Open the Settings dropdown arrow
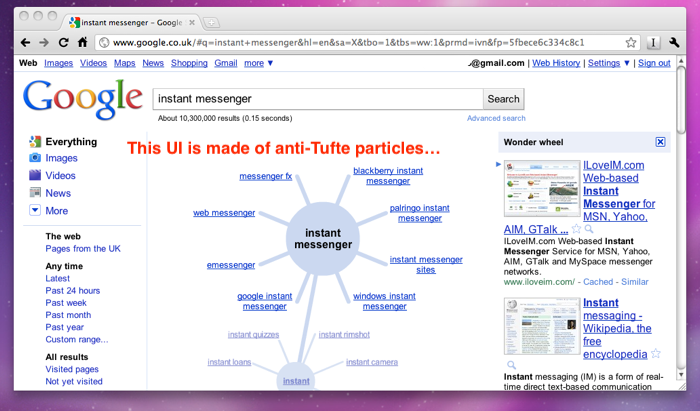Screen dimensions: 700x411 626,63
